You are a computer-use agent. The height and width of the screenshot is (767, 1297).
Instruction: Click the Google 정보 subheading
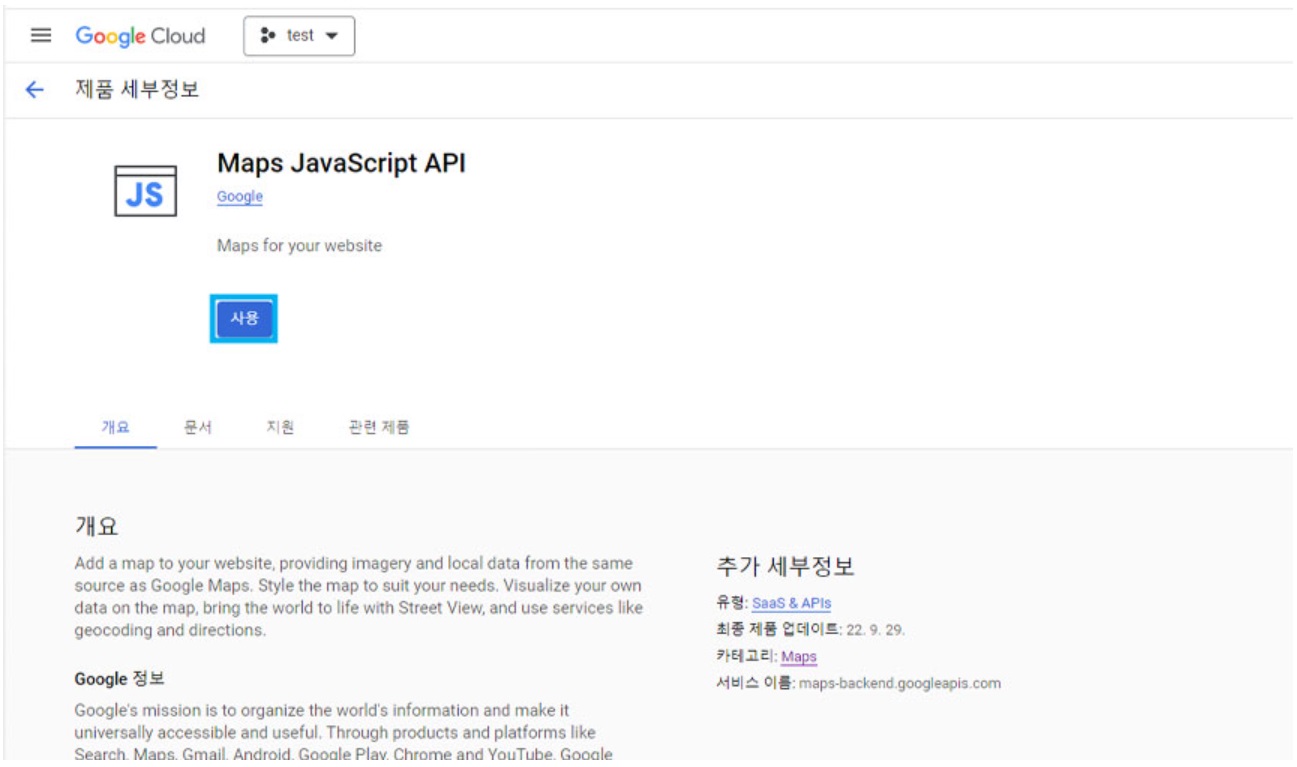(119, 679)
